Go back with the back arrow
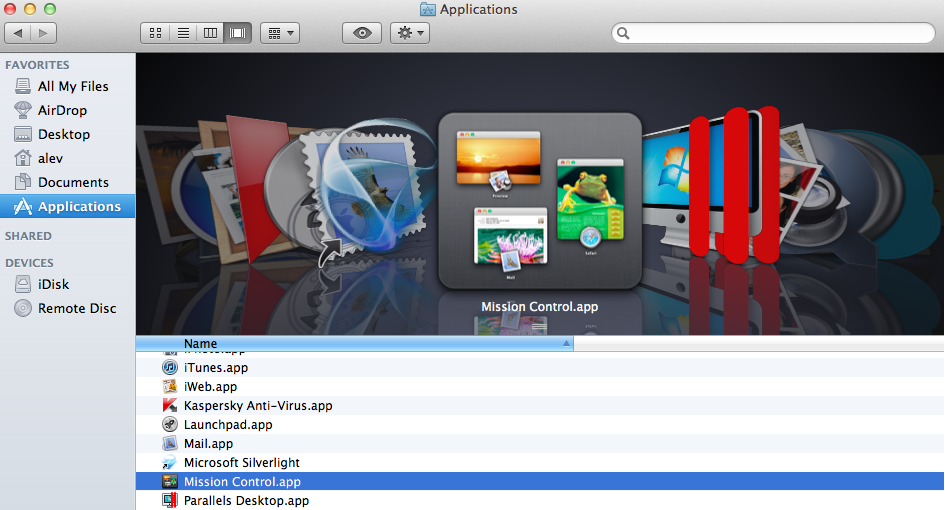 coord(18,33)
